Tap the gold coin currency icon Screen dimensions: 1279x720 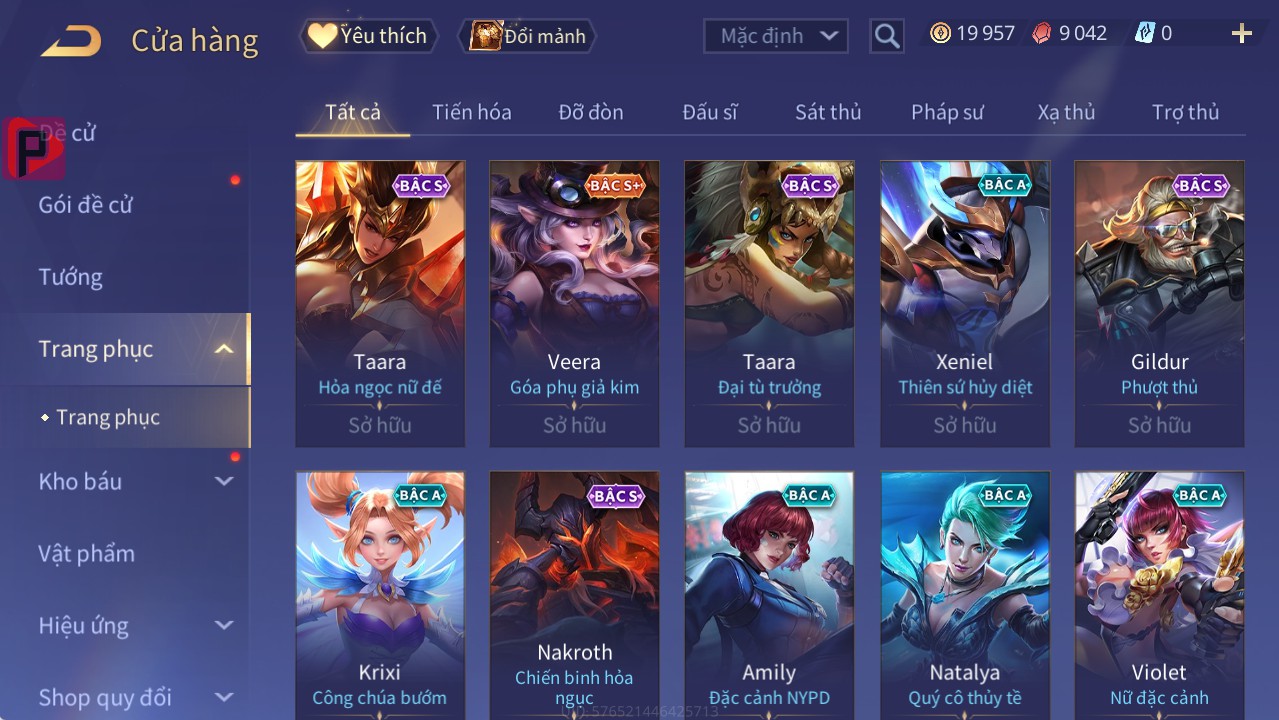pyautogui.click(x=940, y=33)
